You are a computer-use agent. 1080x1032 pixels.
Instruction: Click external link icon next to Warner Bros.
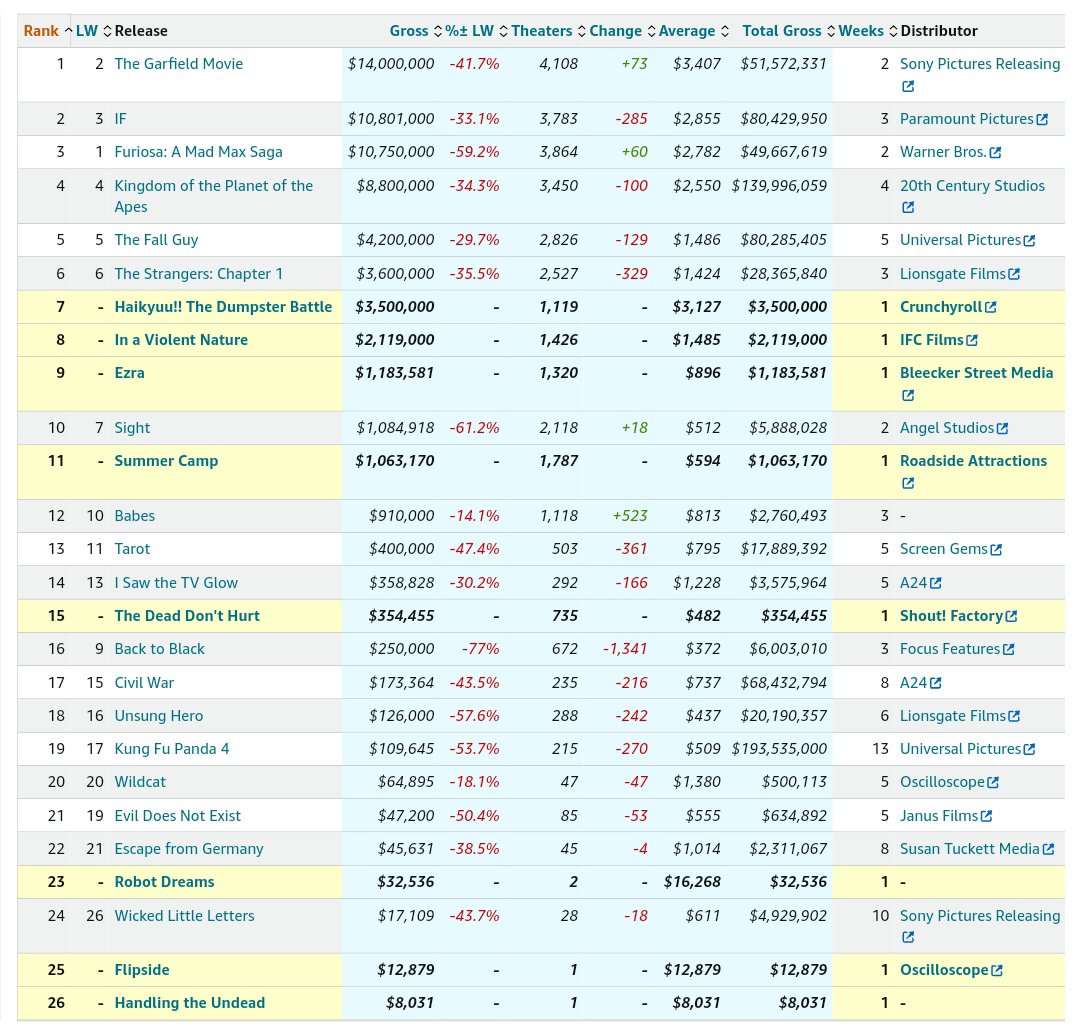[x=995, y=152]
